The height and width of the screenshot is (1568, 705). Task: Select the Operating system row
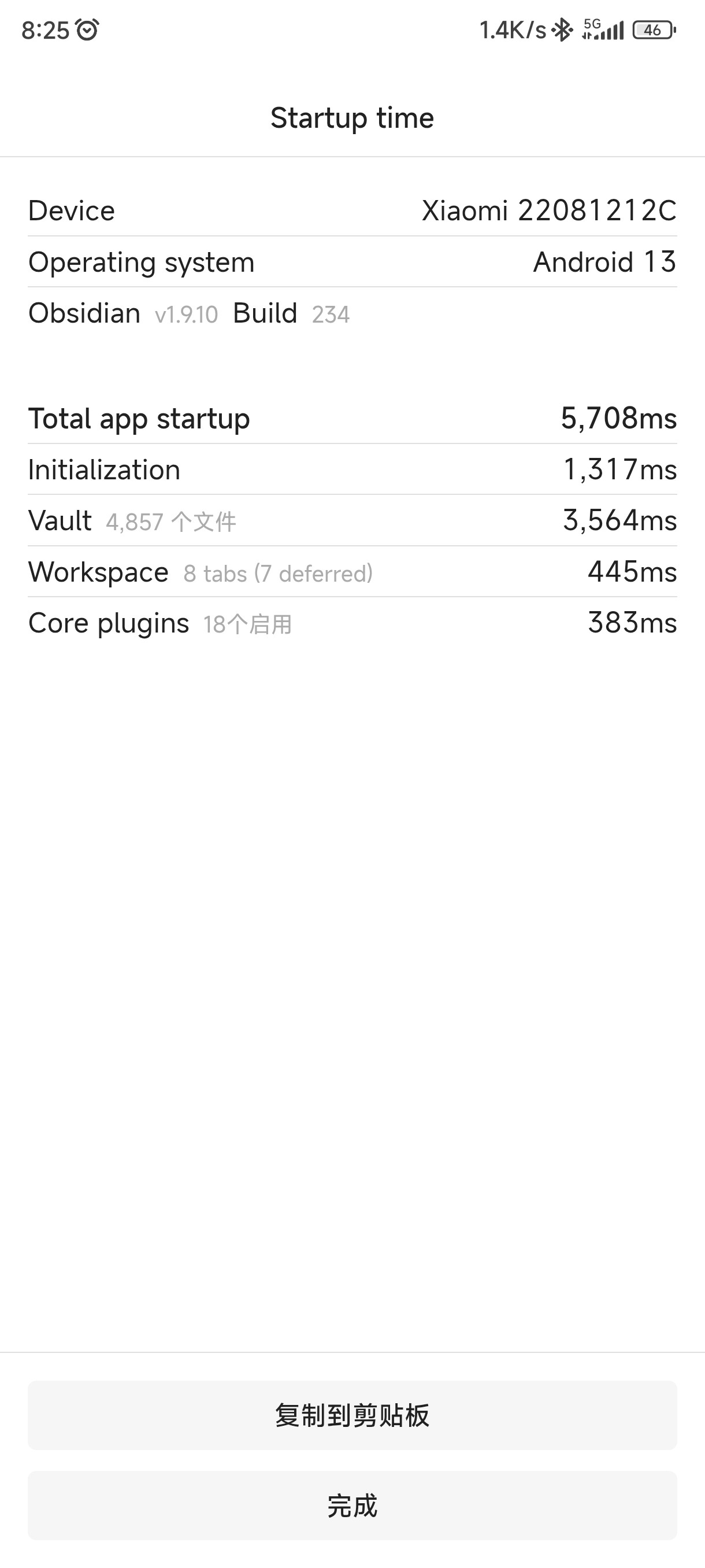(352, 262)
